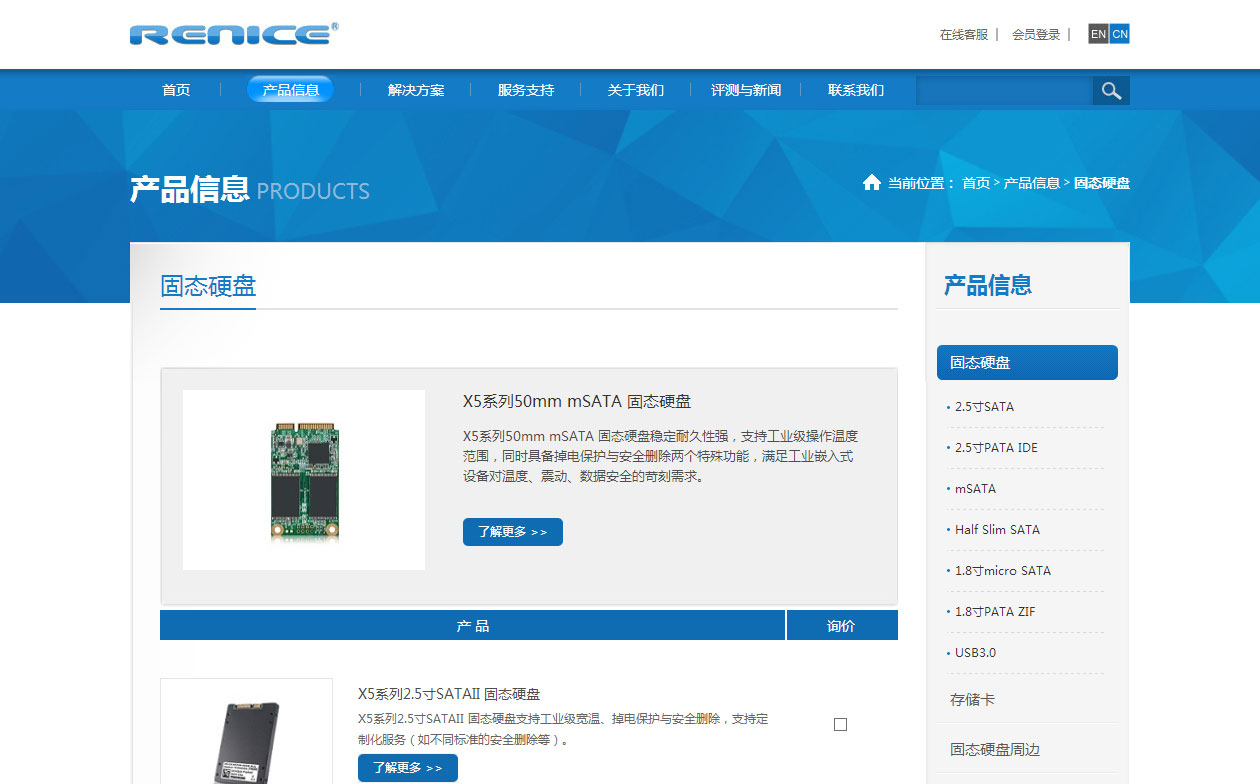The width and height of the screenshot is (1260, 784).
Task: Select 1.8寸micro SATA in the sidebar
Action: (1003, 571)
